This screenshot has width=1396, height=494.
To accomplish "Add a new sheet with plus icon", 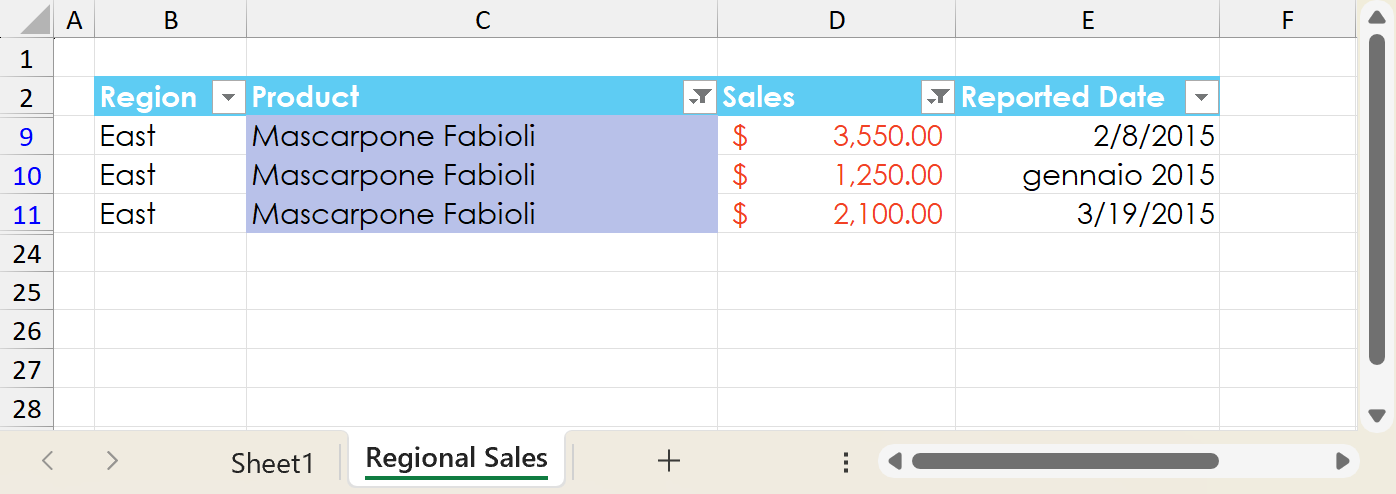I will (668, 460).
